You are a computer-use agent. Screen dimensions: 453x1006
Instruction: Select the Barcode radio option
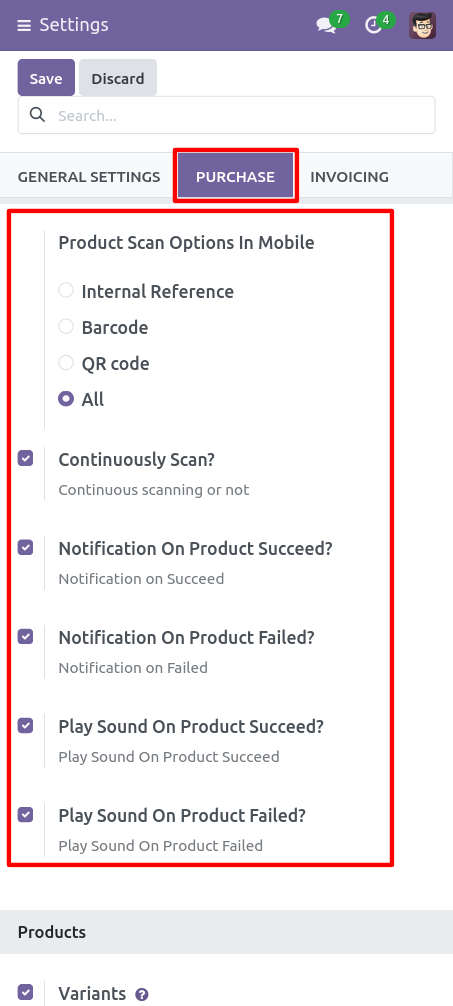(x=65, y=327)
